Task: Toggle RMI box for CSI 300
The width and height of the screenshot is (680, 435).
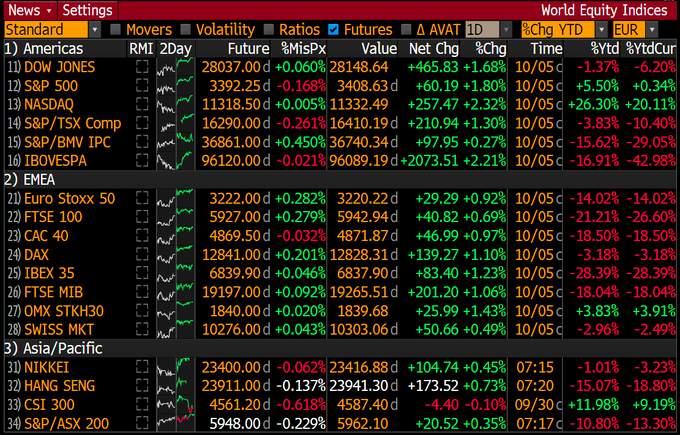Action: click(142, 404)
